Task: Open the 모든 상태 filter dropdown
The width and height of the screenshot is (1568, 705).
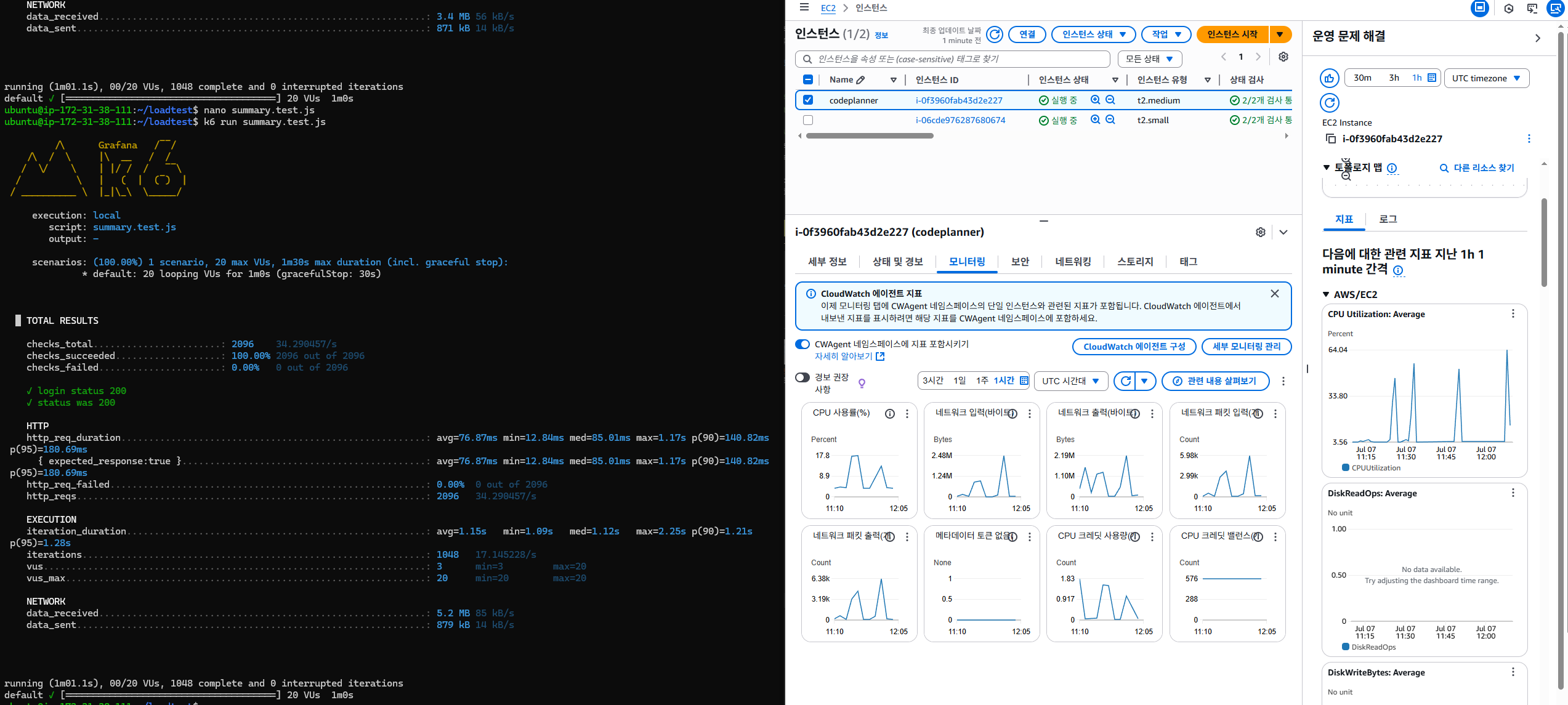Action: coord(1149,59)
